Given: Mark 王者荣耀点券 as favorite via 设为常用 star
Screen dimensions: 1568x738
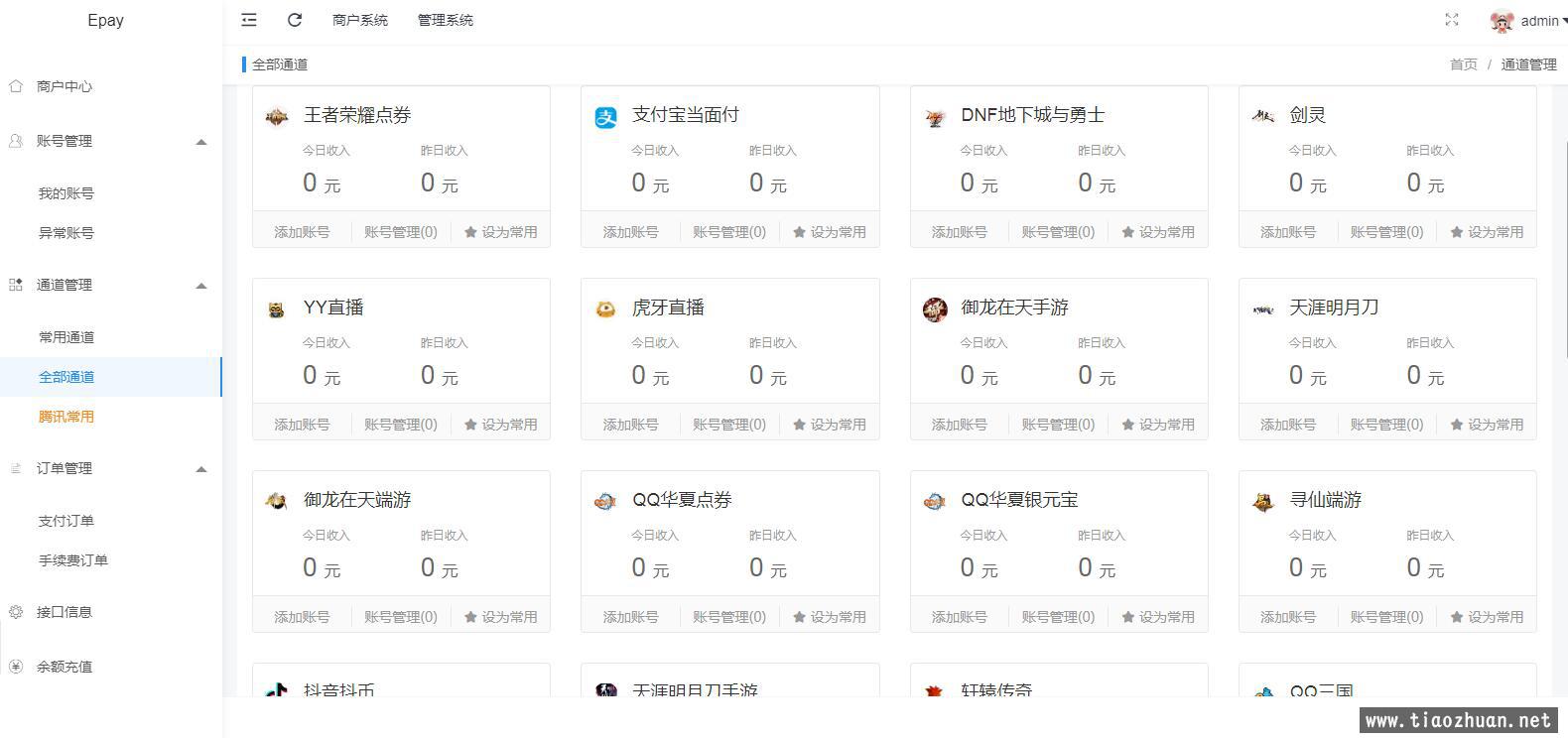Looking at the screenshot, I should click(501, 232).
